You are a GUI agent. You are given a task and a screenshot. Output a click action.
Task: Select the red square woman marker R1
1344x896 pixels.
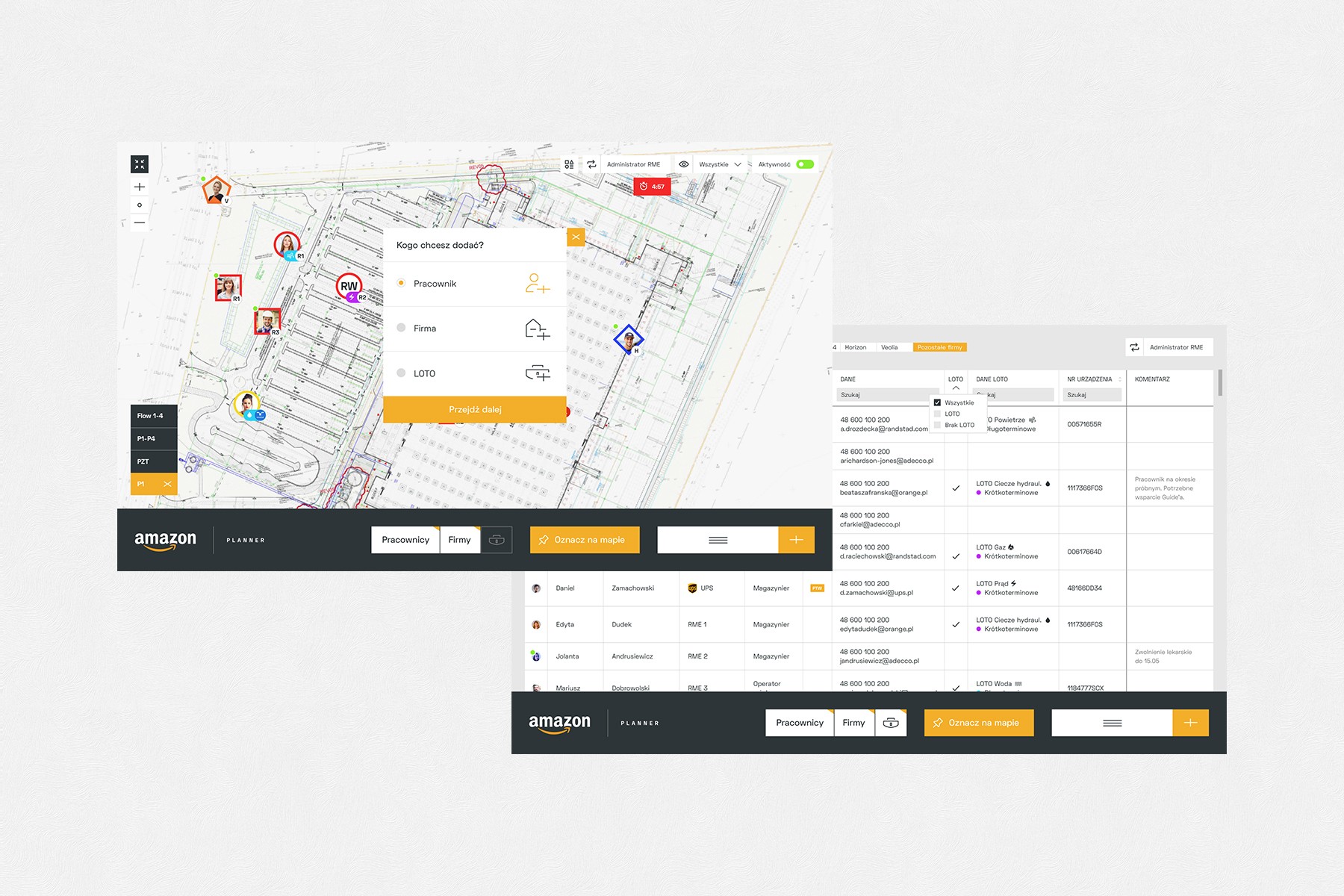pyautogui.click(x=228, y=287)
